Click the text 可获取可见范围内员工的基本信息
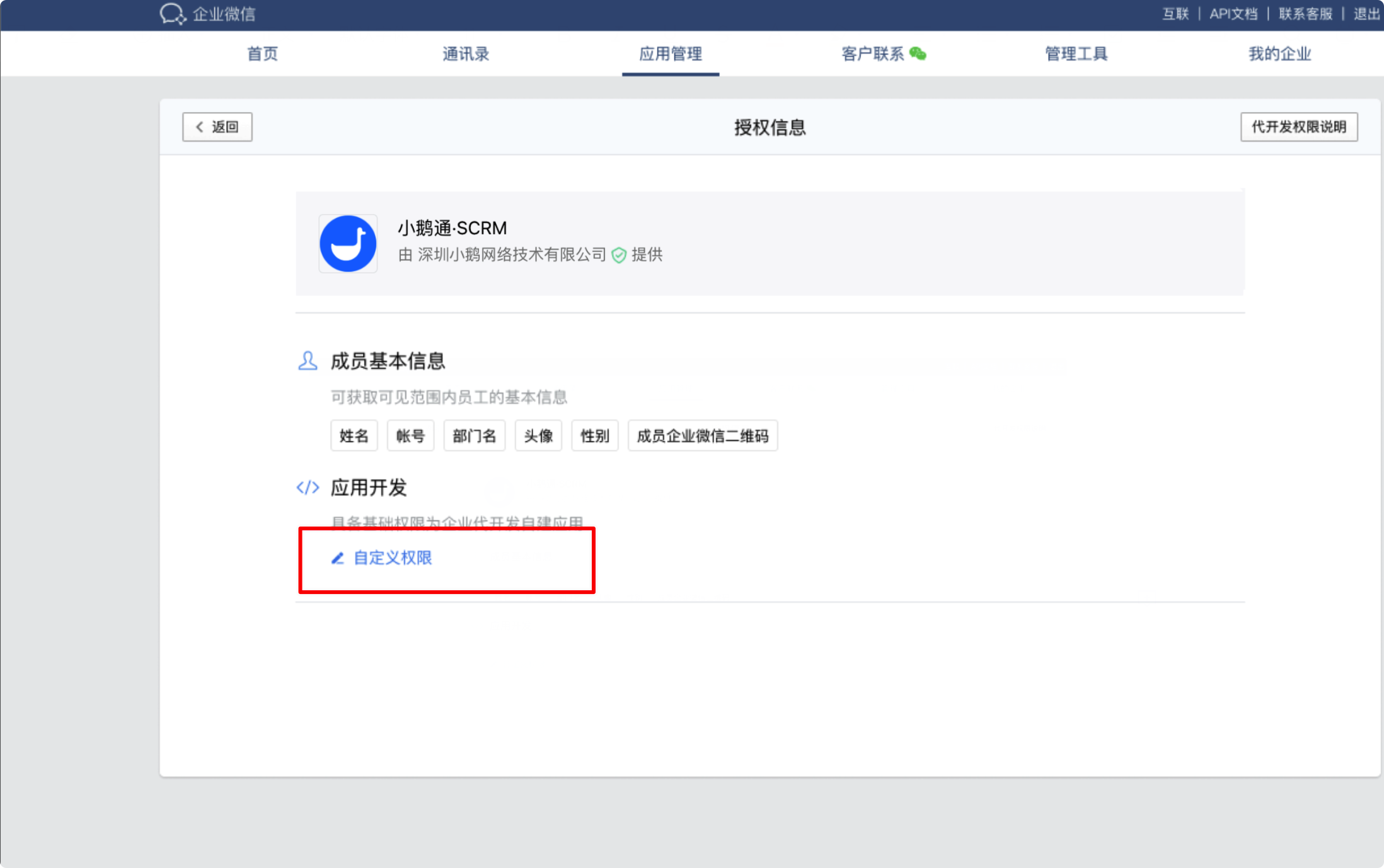Screen dimensions: 1384x868 click(449, 397)
